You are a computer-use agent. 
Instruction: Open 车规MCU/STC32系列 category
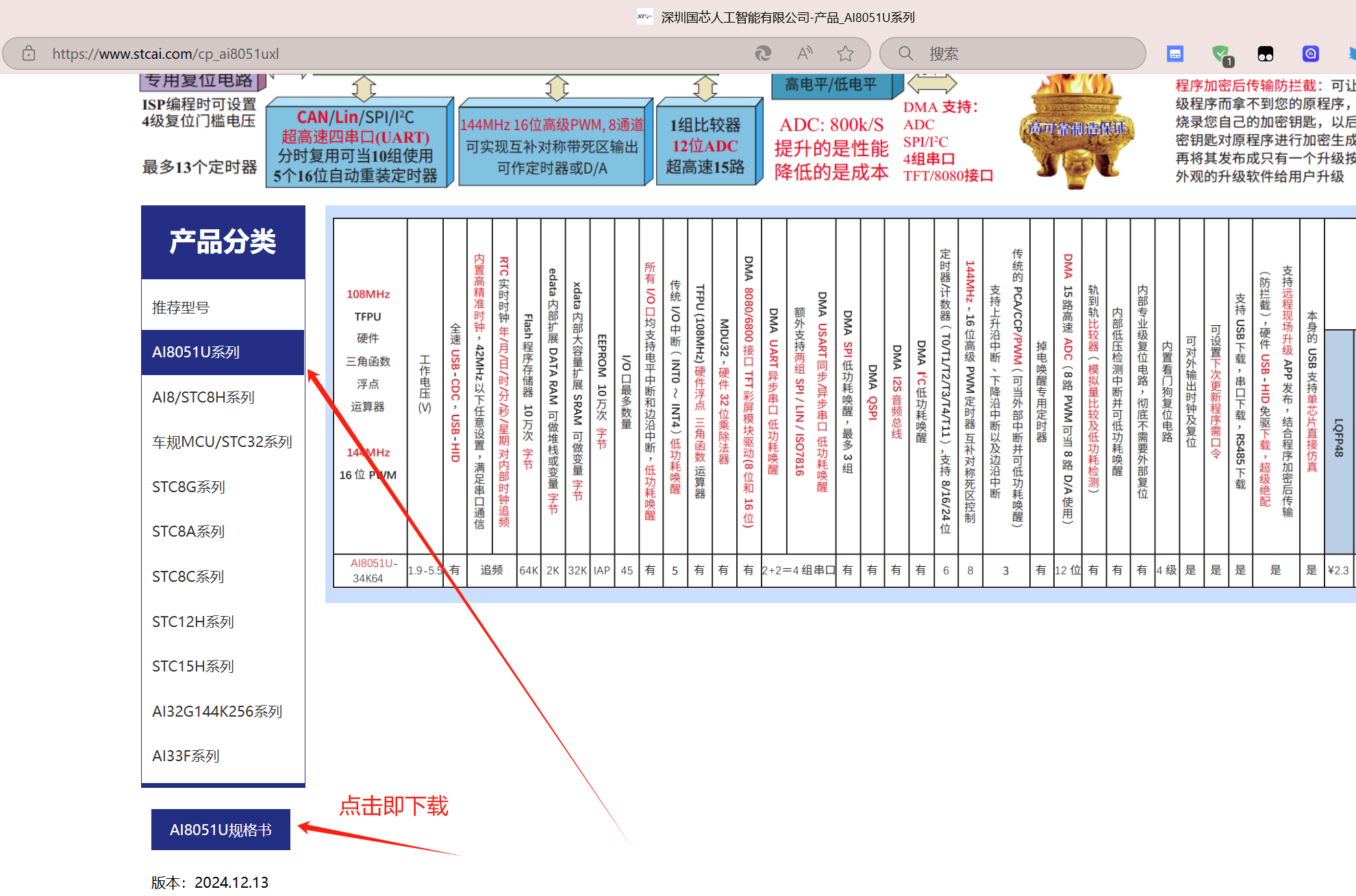point(223,442)
